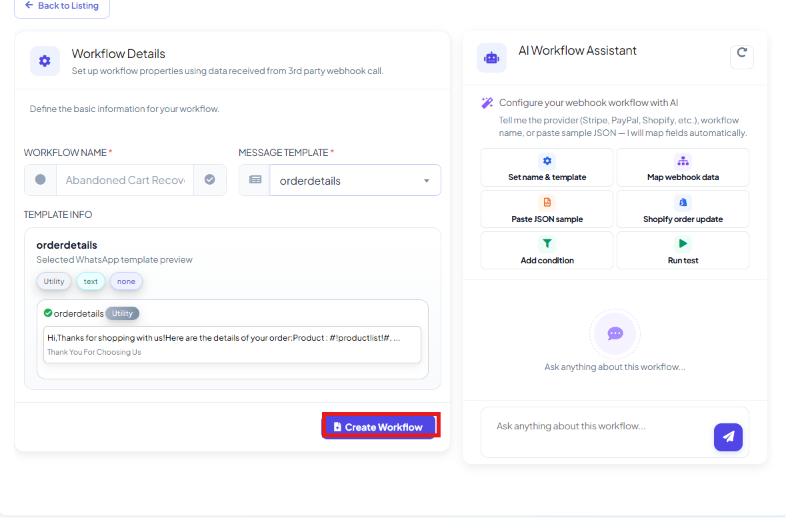Click the green check next to orderdetails
The image size is (786, 518).
[48, 313]
